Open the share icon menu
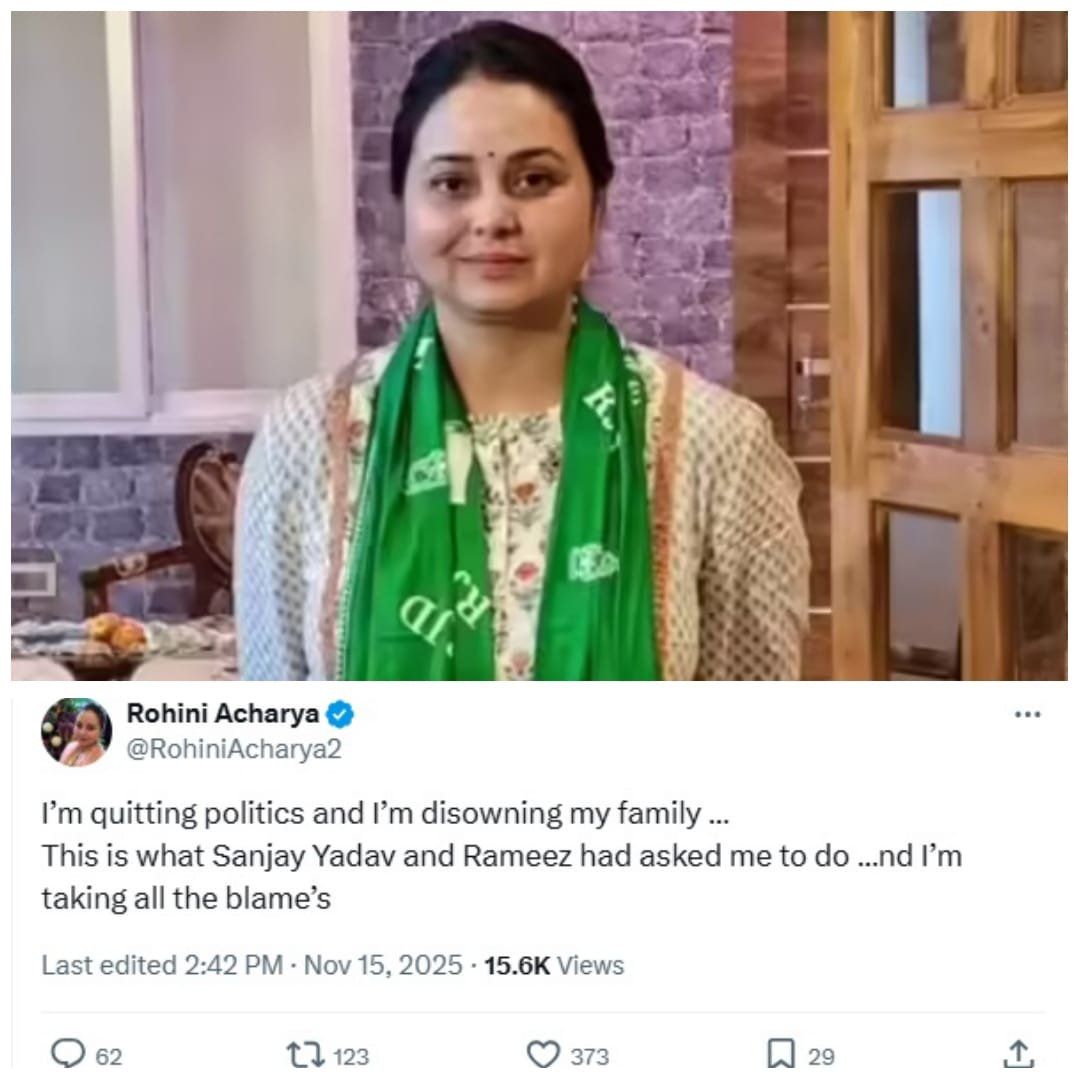The width and height of the screenshot is (1080, 1080). pos(1017,1054)
